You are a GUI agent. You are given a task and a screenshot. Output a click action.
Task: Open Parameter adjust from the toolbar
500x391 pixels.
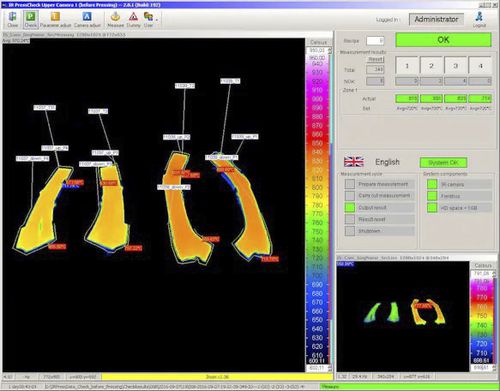point(55,19)
